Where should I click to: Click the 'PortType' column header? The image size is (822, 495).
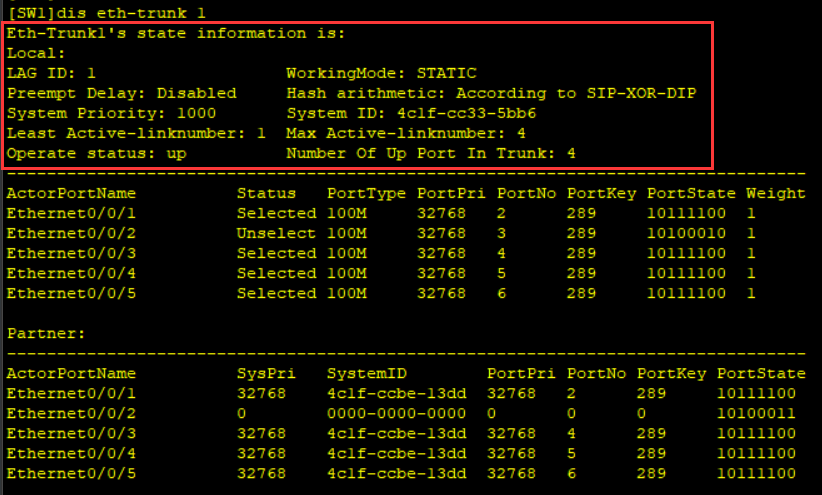pos(366,193)
